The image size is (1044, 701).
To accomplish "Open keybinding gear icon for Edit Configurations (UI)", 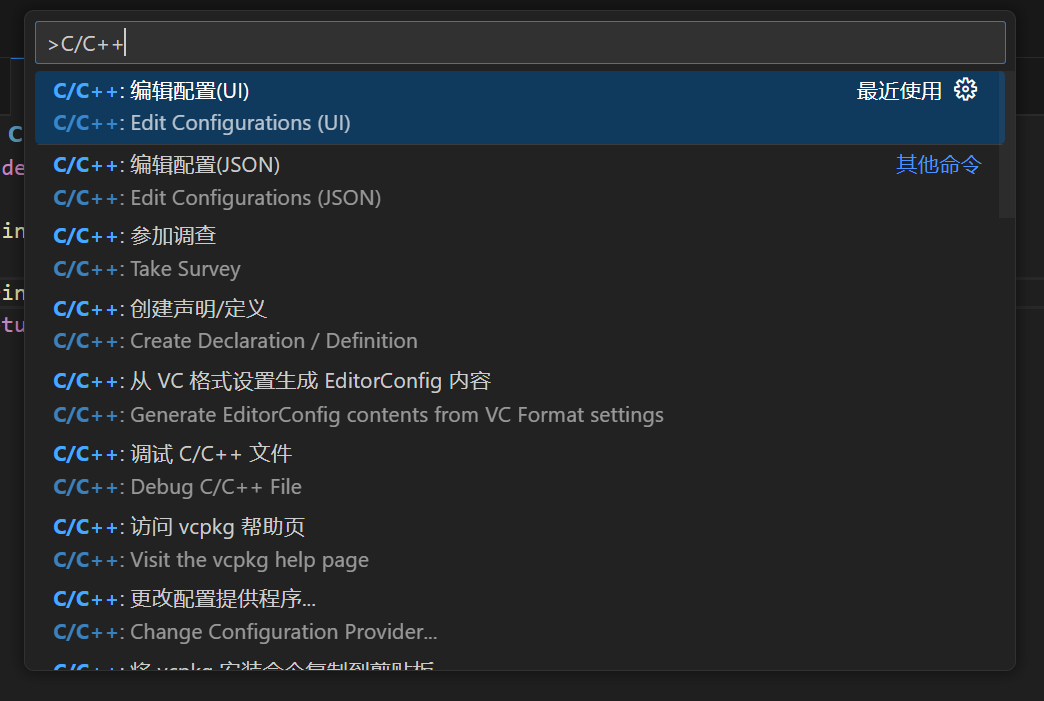I will coord(965,90).
